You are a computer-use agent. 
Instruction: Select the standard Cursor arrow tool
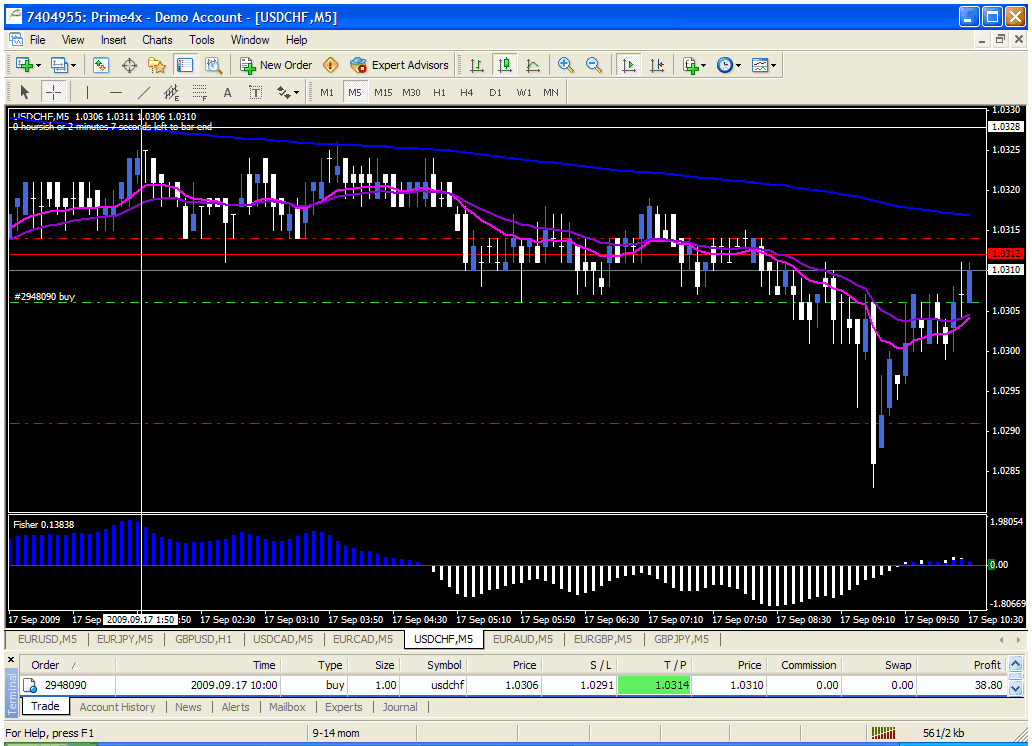[25, 92]
